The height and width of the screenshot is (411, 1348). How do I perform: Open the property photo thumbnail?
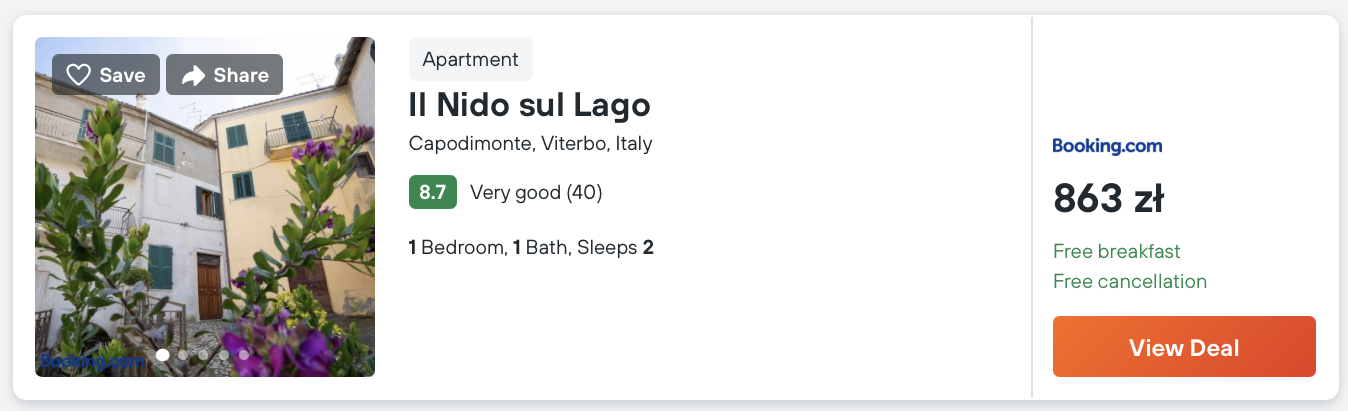[205, 207]
